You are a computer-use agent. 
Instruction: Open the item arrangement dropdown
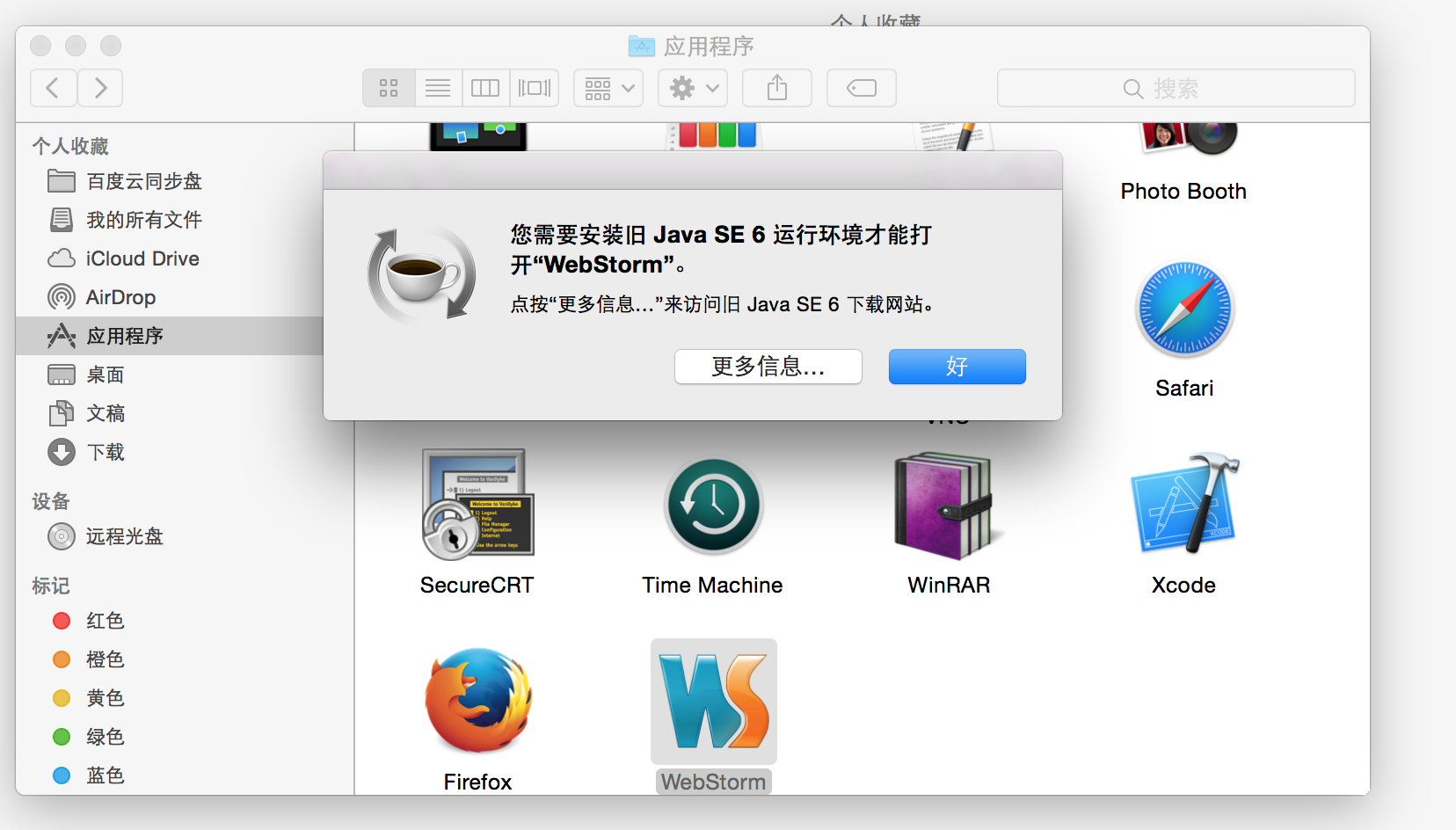click(x=608, y=88)
